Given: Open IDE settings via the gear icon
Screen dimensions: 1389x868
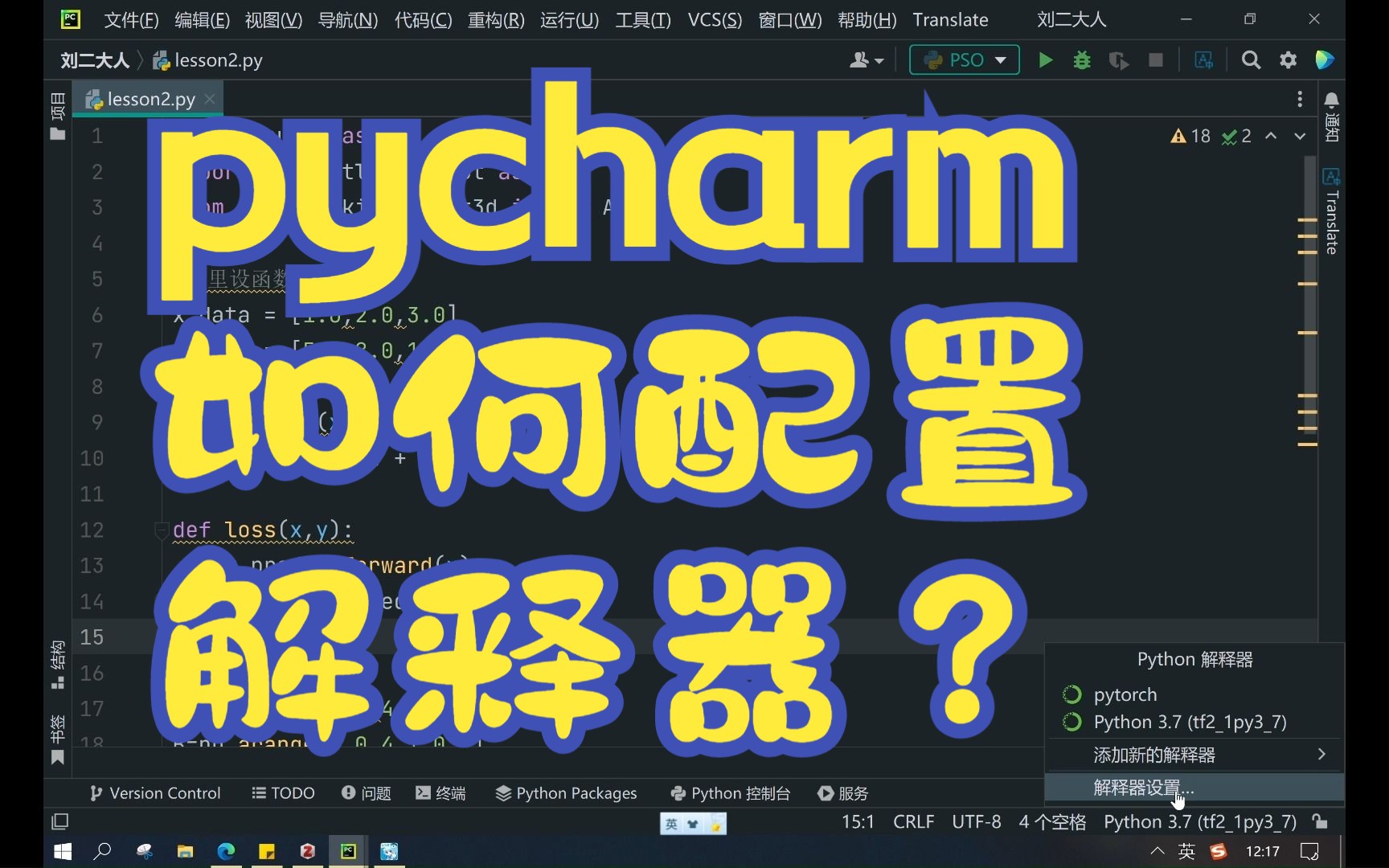Looking at the screenshot, I should coord(1289,60).
